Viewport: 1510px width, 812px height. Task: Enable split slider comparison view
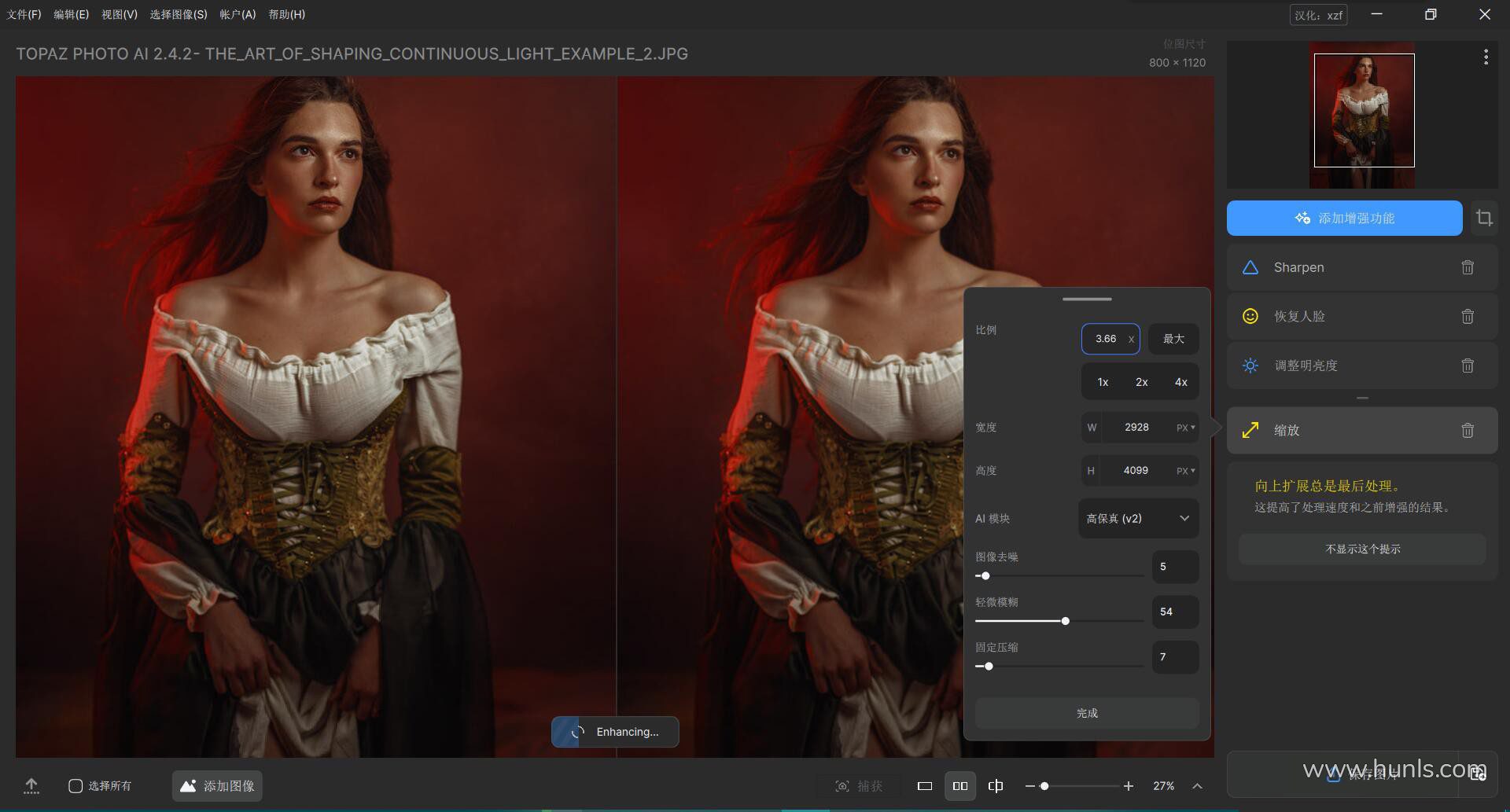coord(996,786)
